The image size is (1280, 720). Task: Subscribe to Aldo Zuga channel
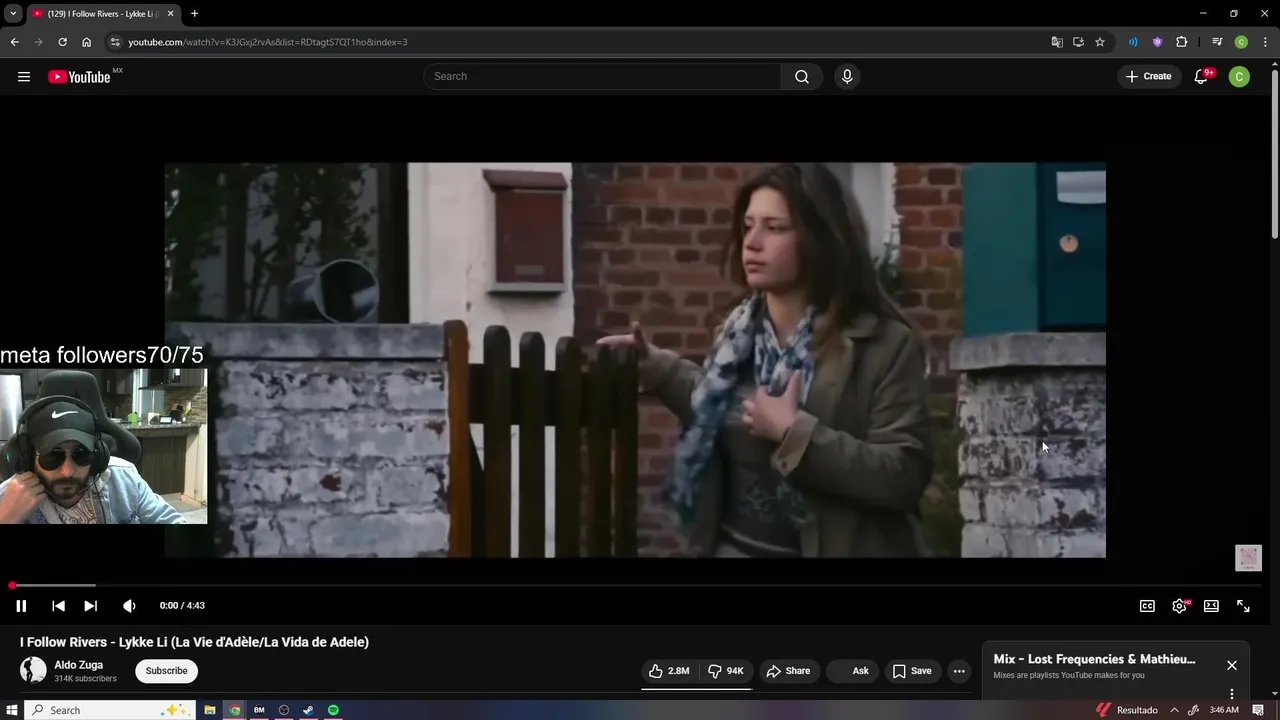point(166,671)
